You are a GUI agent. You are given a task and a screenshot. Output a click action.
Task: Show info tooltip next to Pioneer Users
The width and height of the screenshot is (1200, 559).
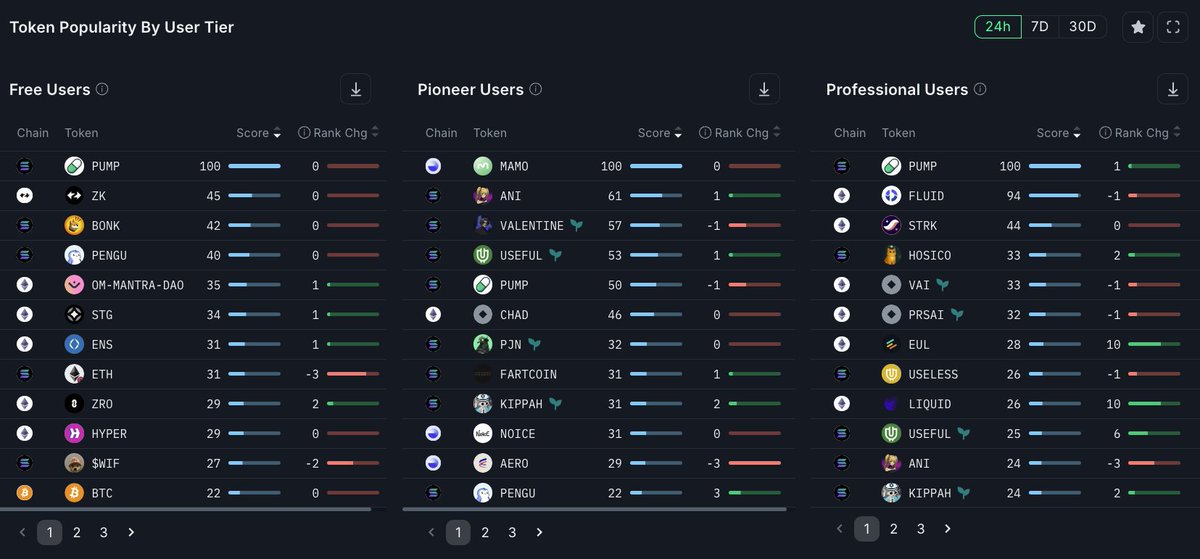[535, 89]
